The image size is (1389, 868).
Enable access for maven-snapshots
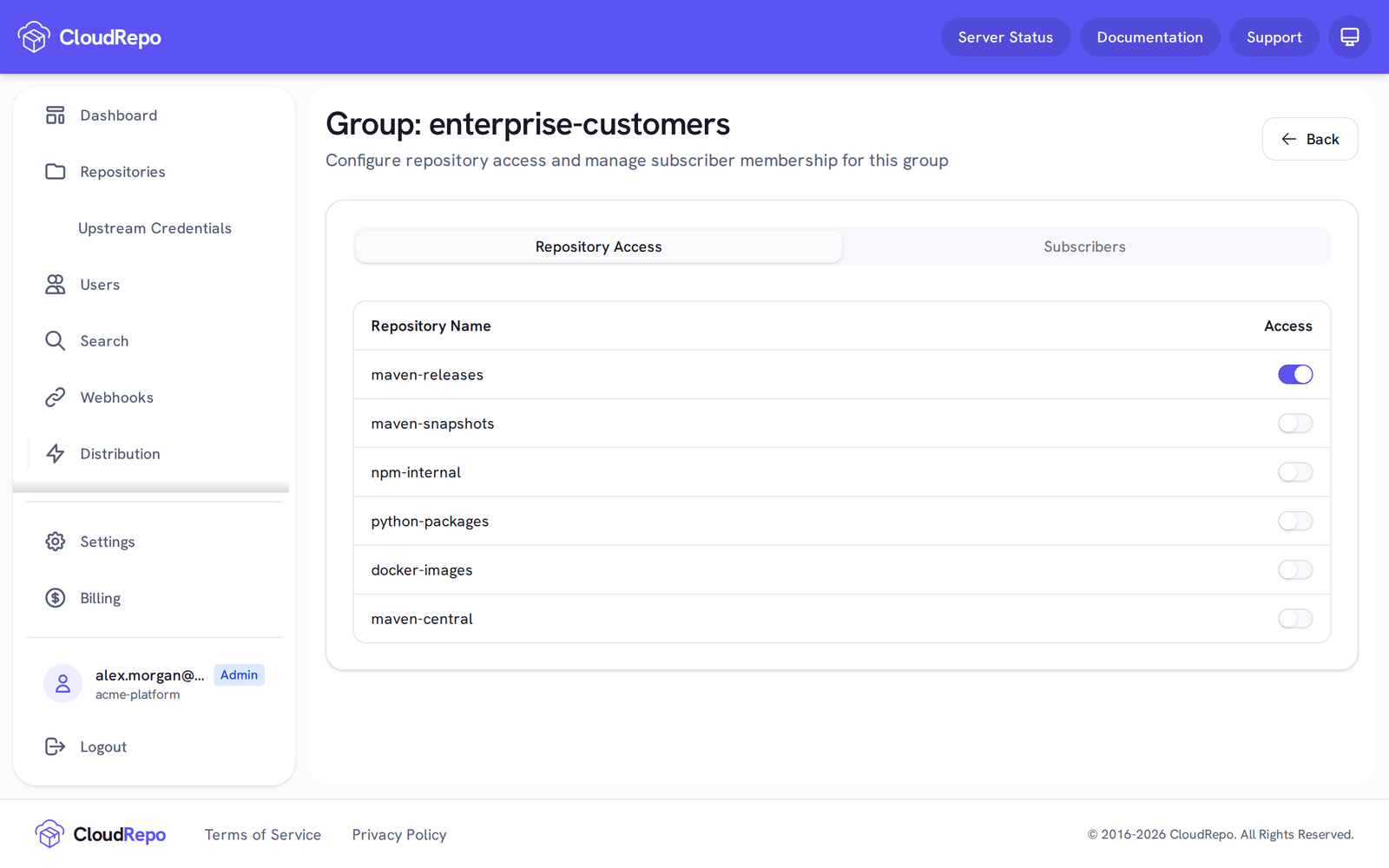tap(1295, 424)
